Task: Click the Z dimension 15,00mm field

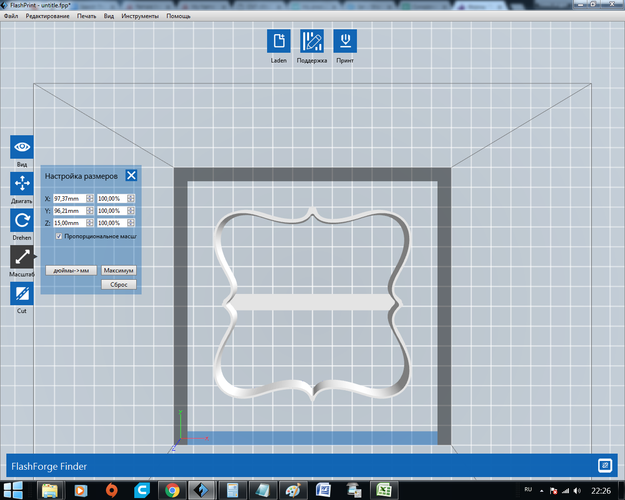Action: [69, 223]
